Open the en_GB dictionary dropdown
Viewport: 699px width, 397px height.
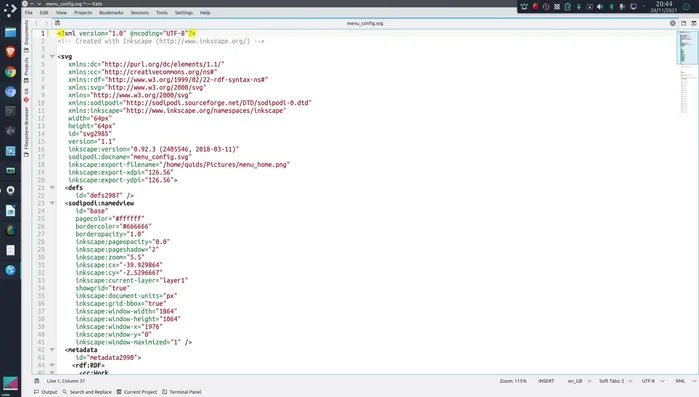(579, 381)
